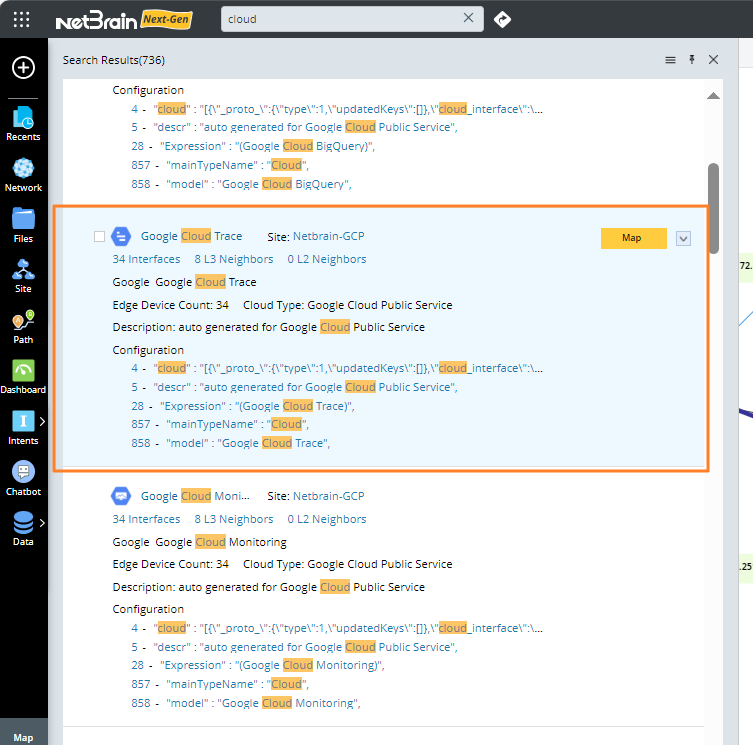Open the Google Cloud Trace link

191,236
